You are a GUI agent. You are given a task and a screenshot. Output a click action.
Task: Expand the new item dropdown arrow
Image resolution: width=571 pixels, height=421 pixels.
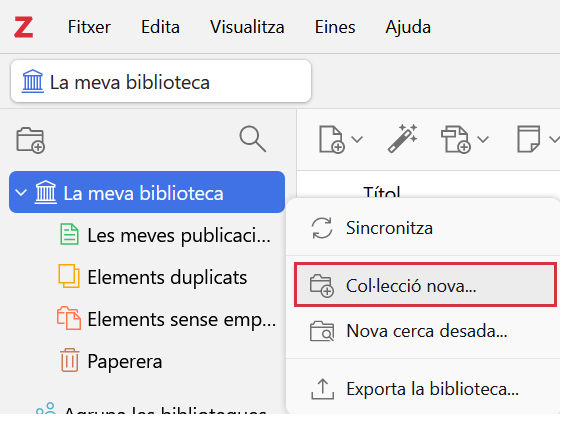point(357,139)
